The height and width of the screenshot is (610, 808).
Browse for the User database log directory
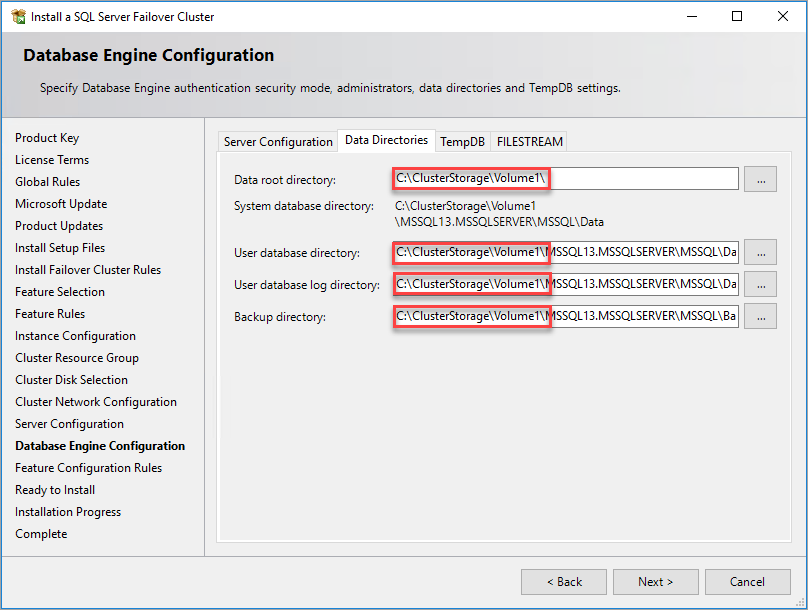click(760, 284)
